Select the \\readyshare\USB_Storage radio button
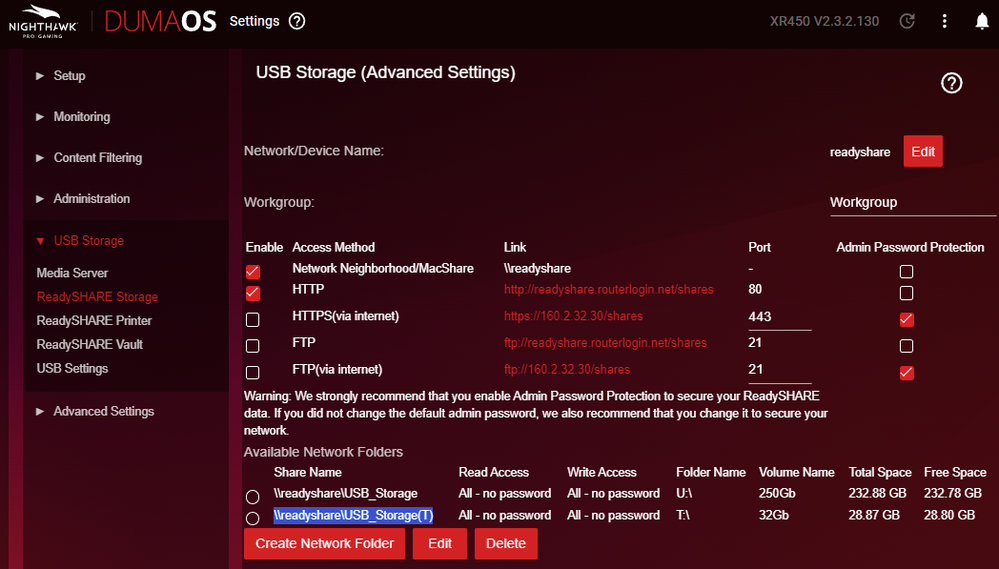The height and width of the screenshot is (569, 999). coord(252,497)
